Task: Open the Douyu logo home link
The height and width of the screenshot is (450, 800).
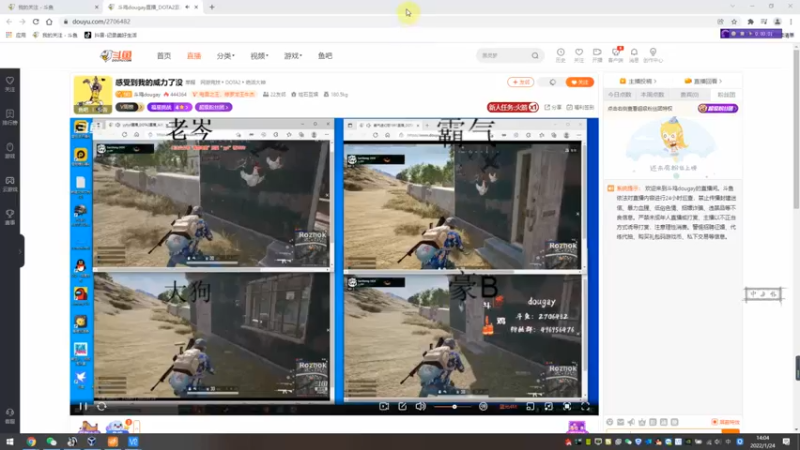Action: pos(116,56)
